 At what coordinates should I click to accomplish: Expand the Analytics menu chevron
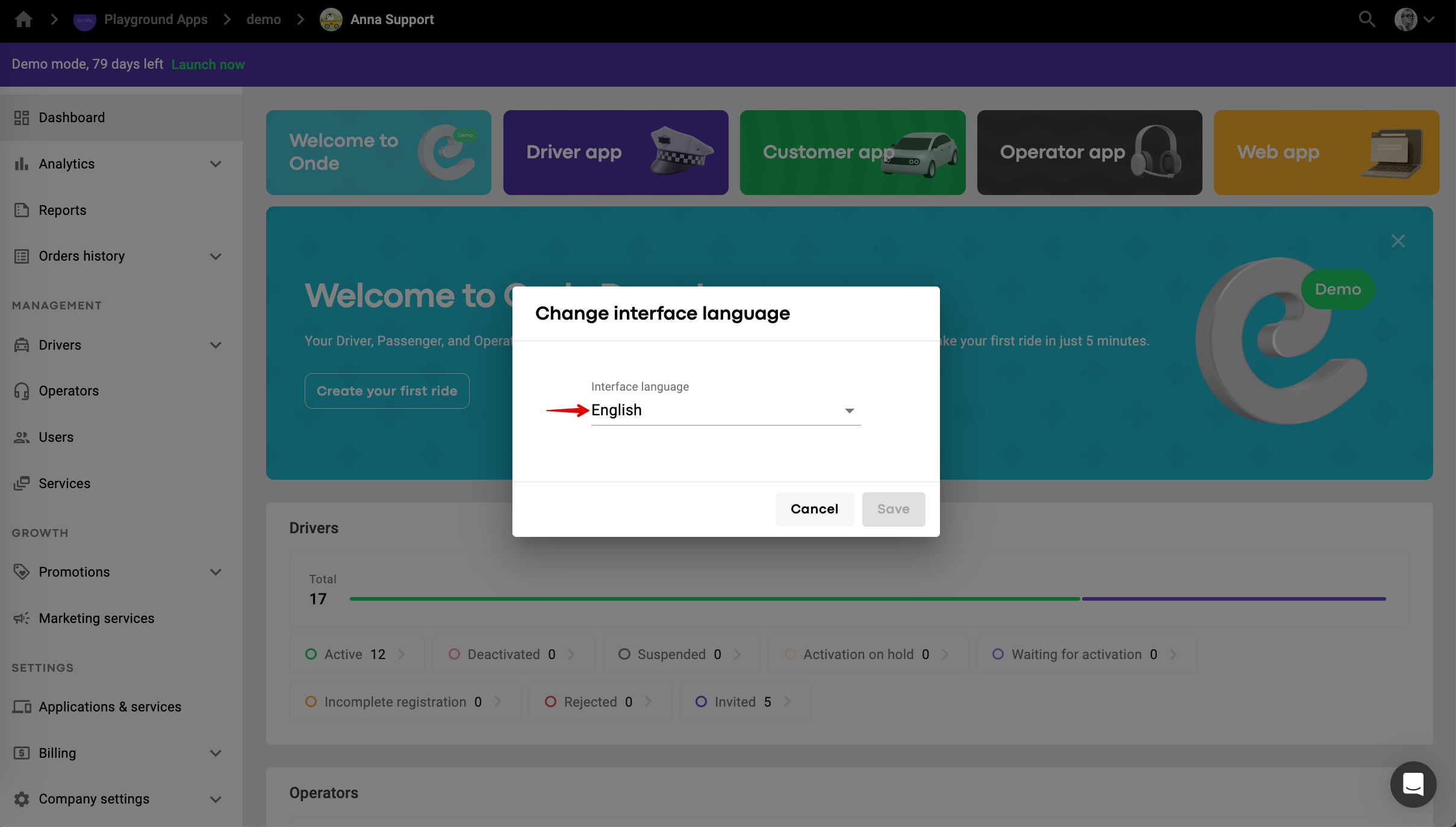tap(216, 164)
